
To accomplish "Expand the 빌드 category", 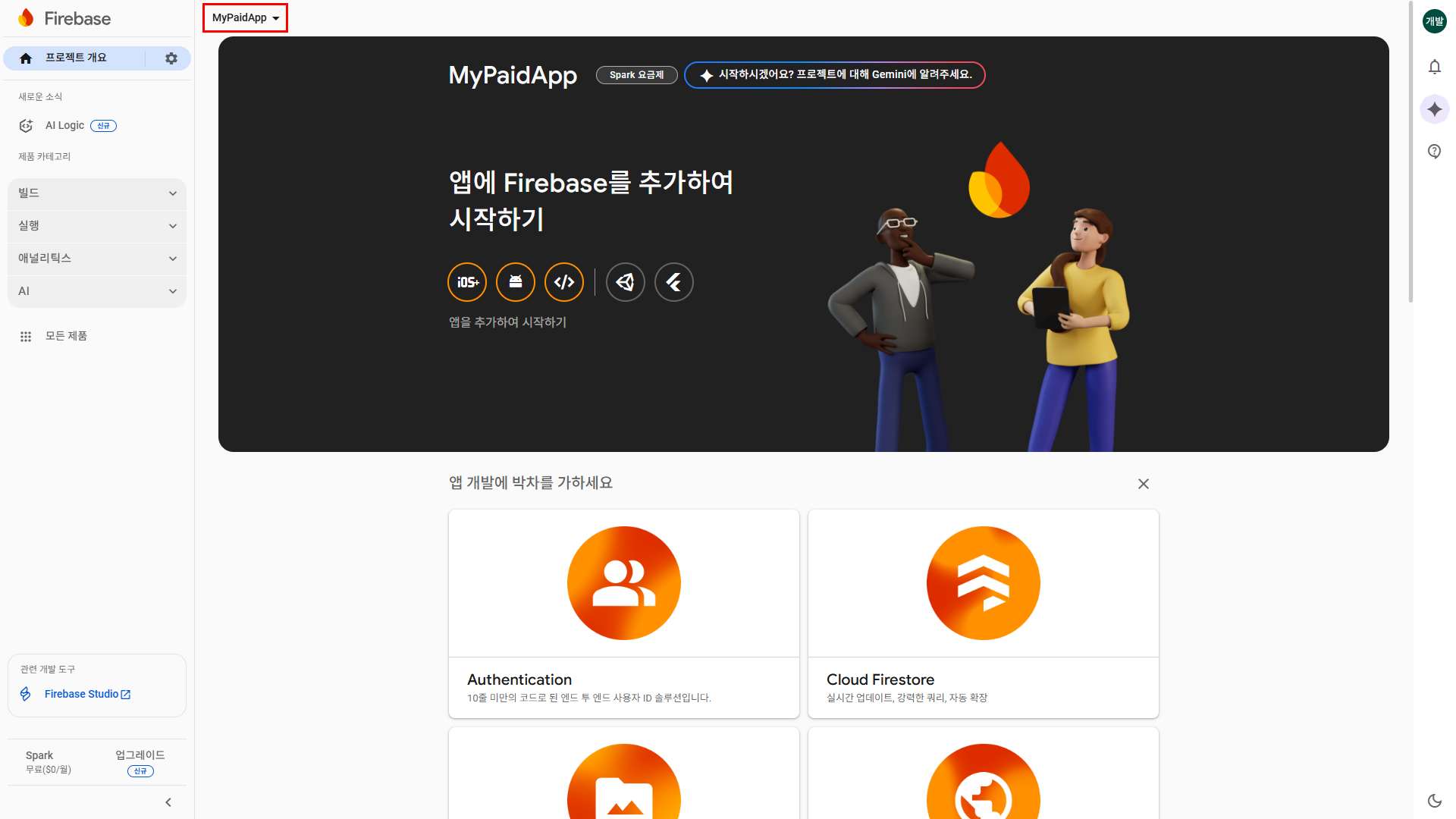I will tap(97, 193).
